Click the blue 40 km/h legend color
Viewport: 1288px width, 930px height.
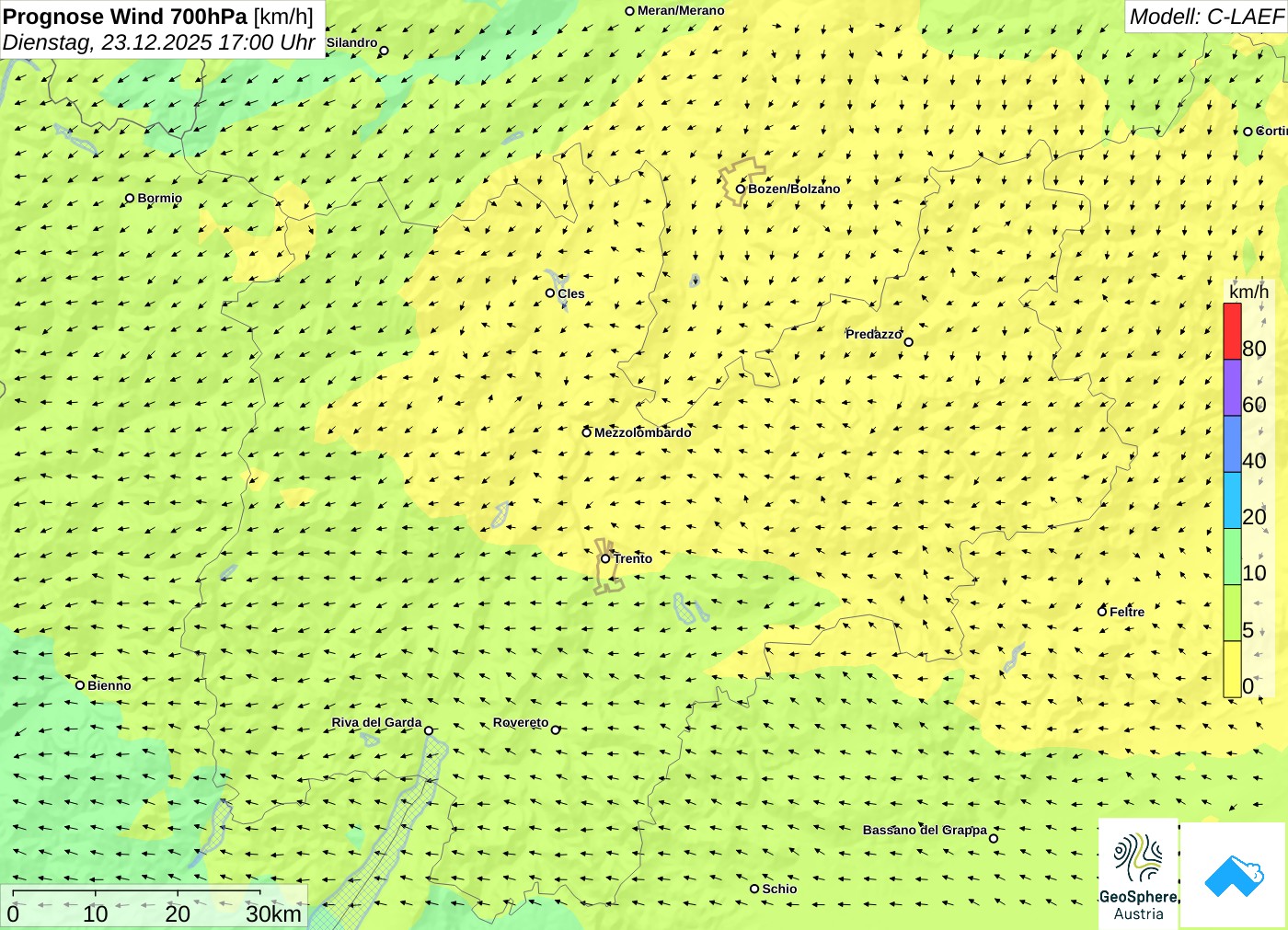click(1232, 443)
